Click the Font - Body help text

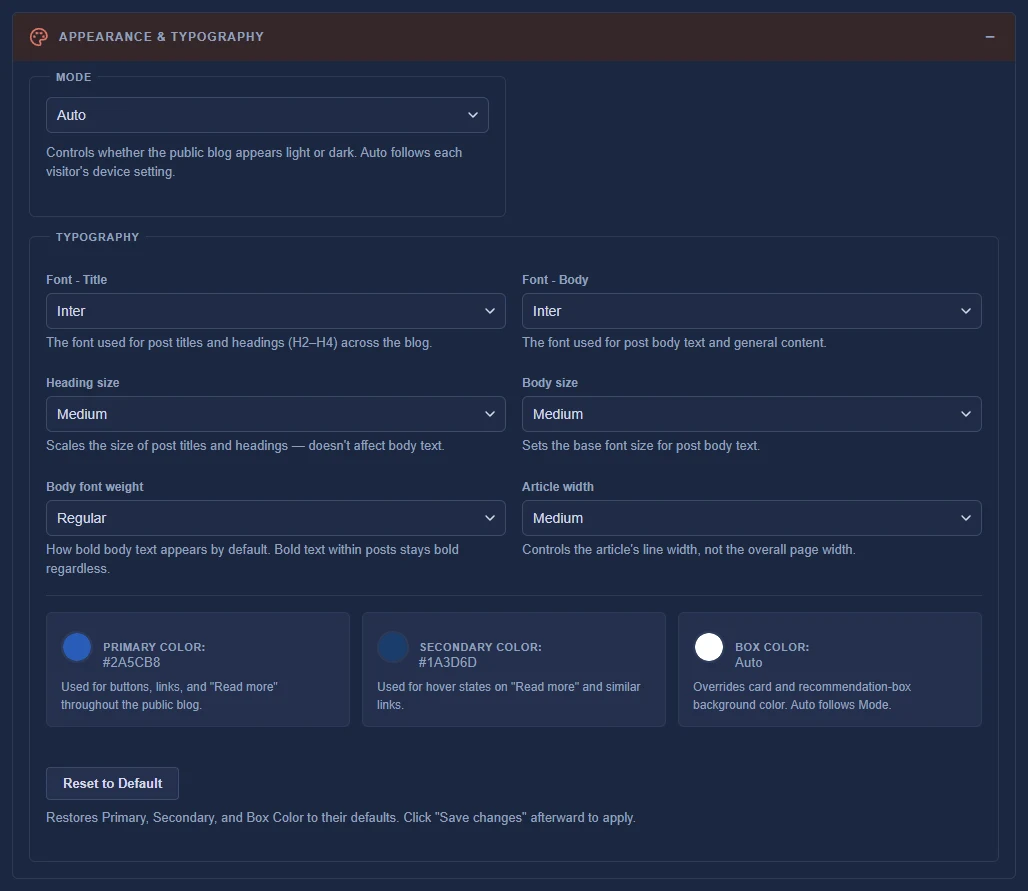(x=674, y=342)
